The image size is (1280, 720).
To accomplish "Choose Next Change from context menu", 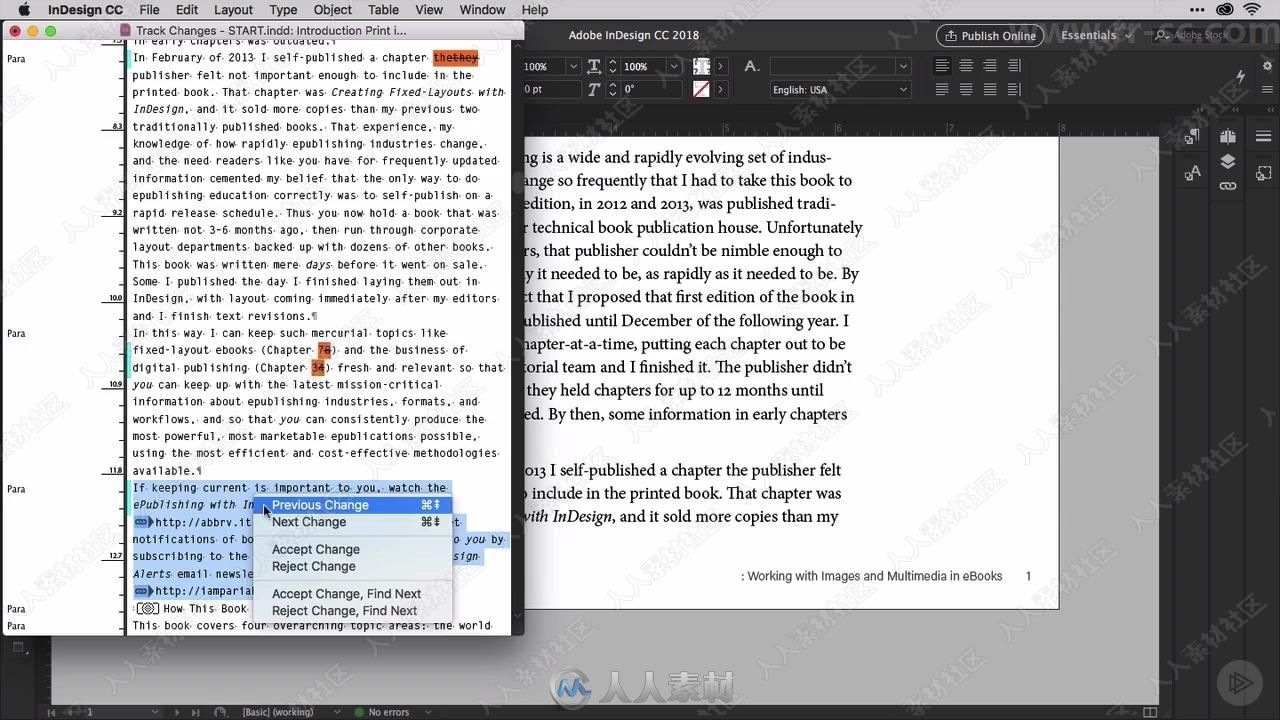I will pyautogui.click(x=351, y=522).
